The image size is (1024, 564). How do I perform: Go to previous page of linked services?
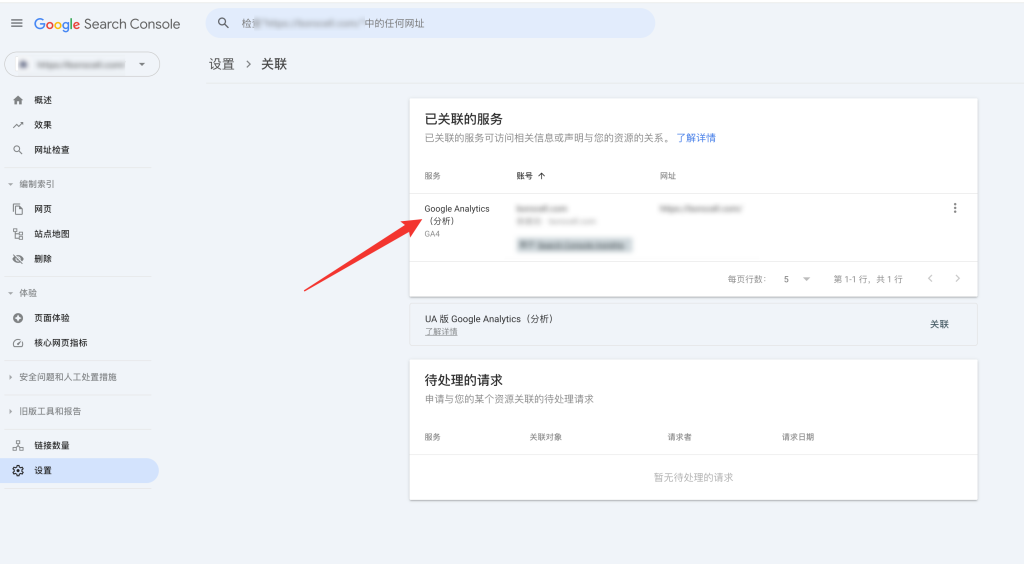pyautogui.click(x=930, y=279)
